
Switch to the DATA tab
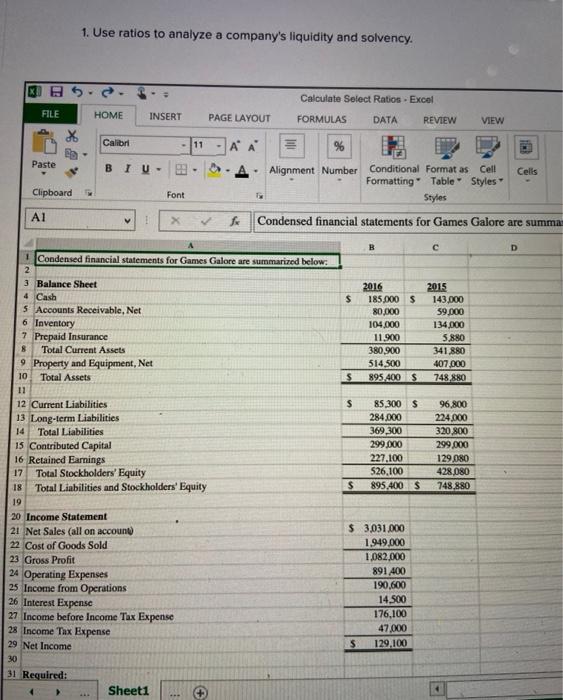[385, 120]
